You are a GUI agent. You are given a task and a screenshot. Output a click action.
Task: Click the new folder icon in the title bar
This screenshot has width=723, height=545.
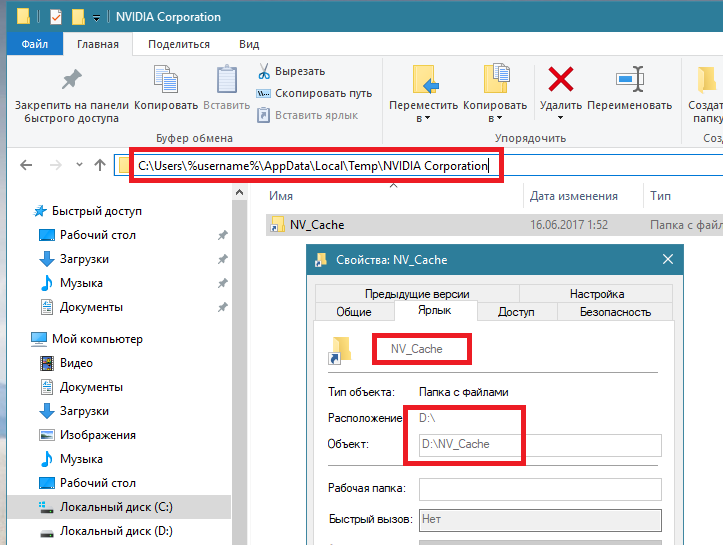click(78, 17)
